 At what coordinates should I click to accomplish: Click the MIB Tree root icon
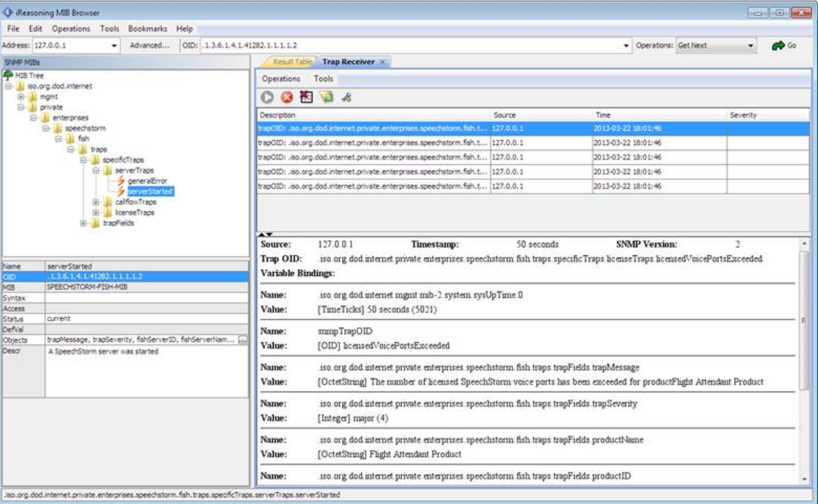8,74
